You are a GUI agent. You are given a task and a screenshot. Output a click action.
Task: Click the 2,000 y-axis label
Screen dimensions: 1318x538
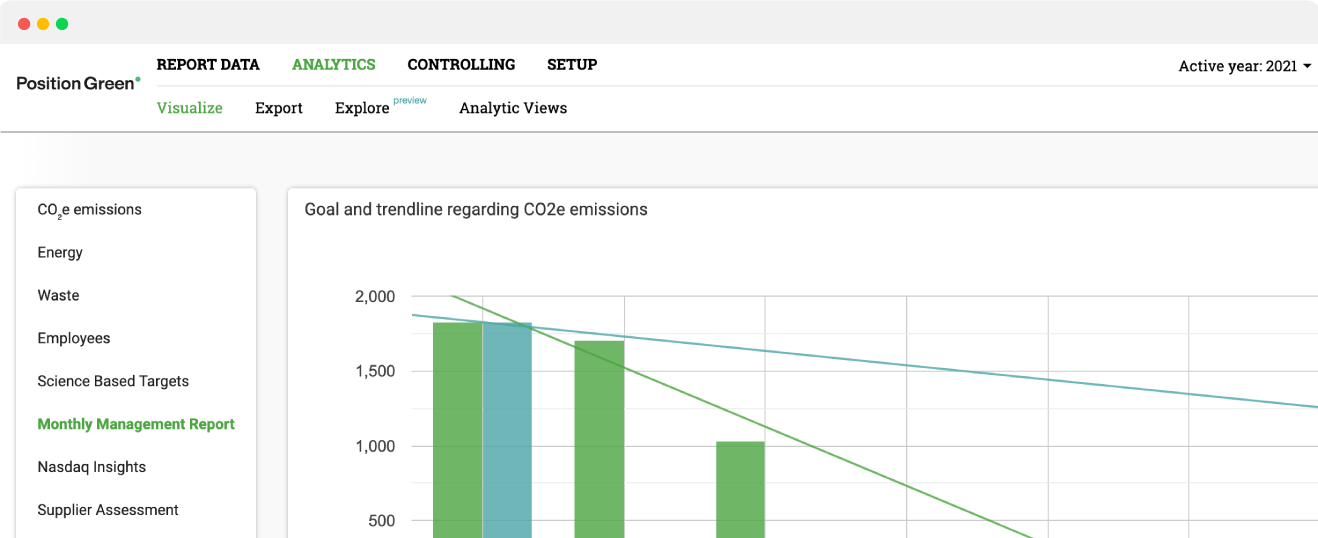[375, 297]
